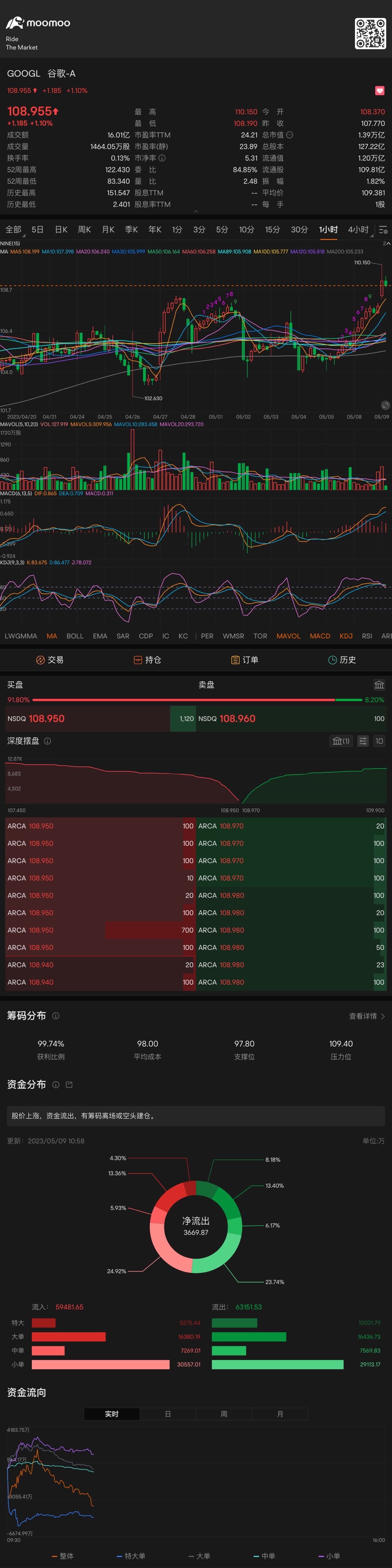Toggle LWGMMA indicator
This screenshot has width=392, height=1568.
tap(21, 636)
